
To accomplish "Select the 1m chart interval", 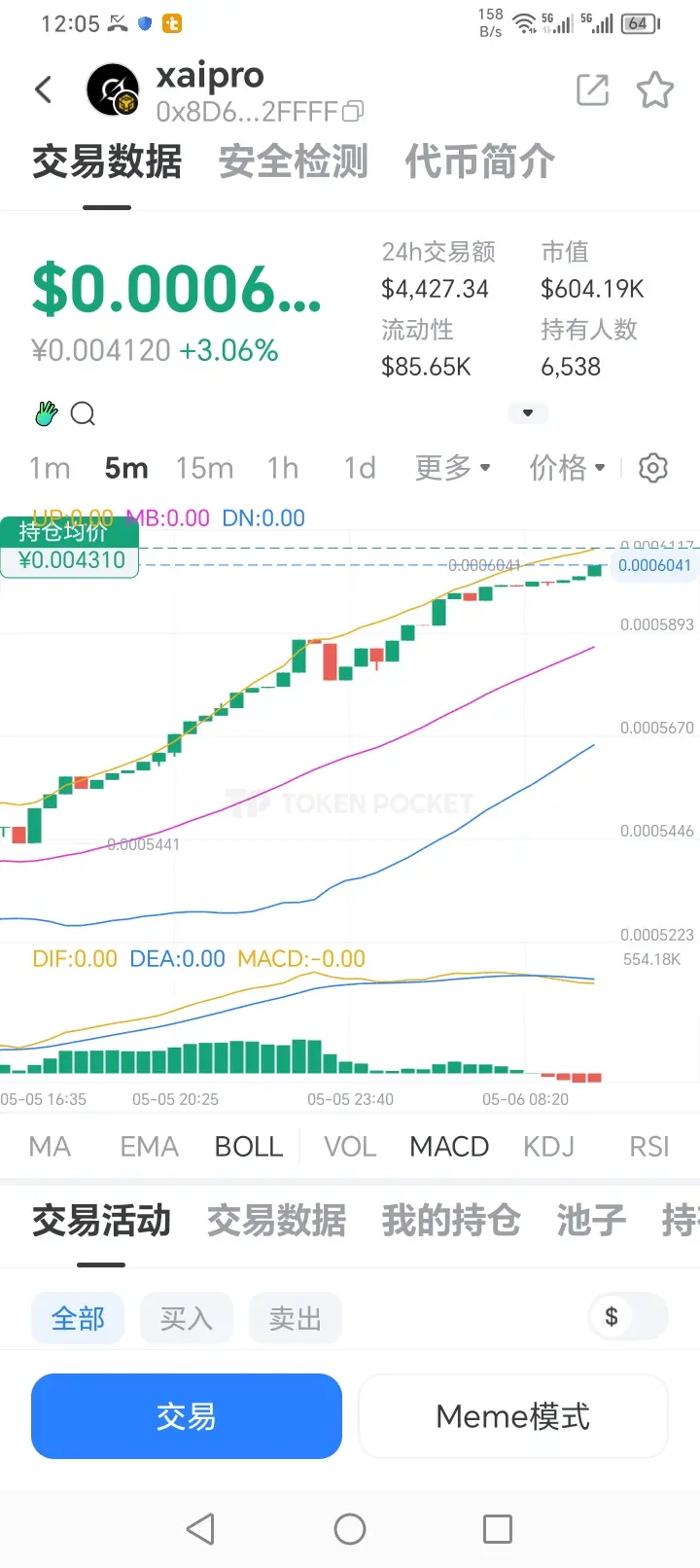I will [x=50, y=468].
